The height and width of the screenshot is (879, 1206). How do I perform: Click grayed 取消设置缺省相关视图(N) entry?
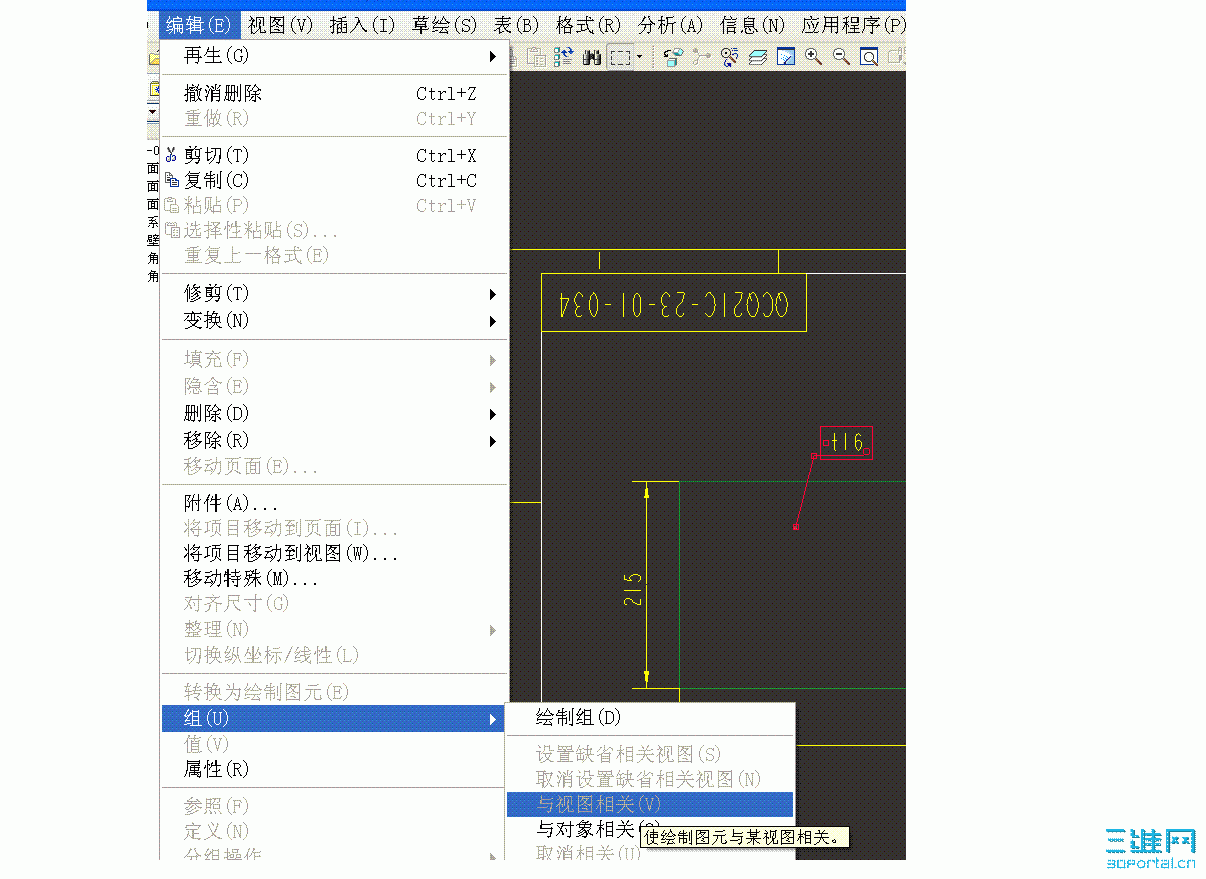tap(650, 779)
